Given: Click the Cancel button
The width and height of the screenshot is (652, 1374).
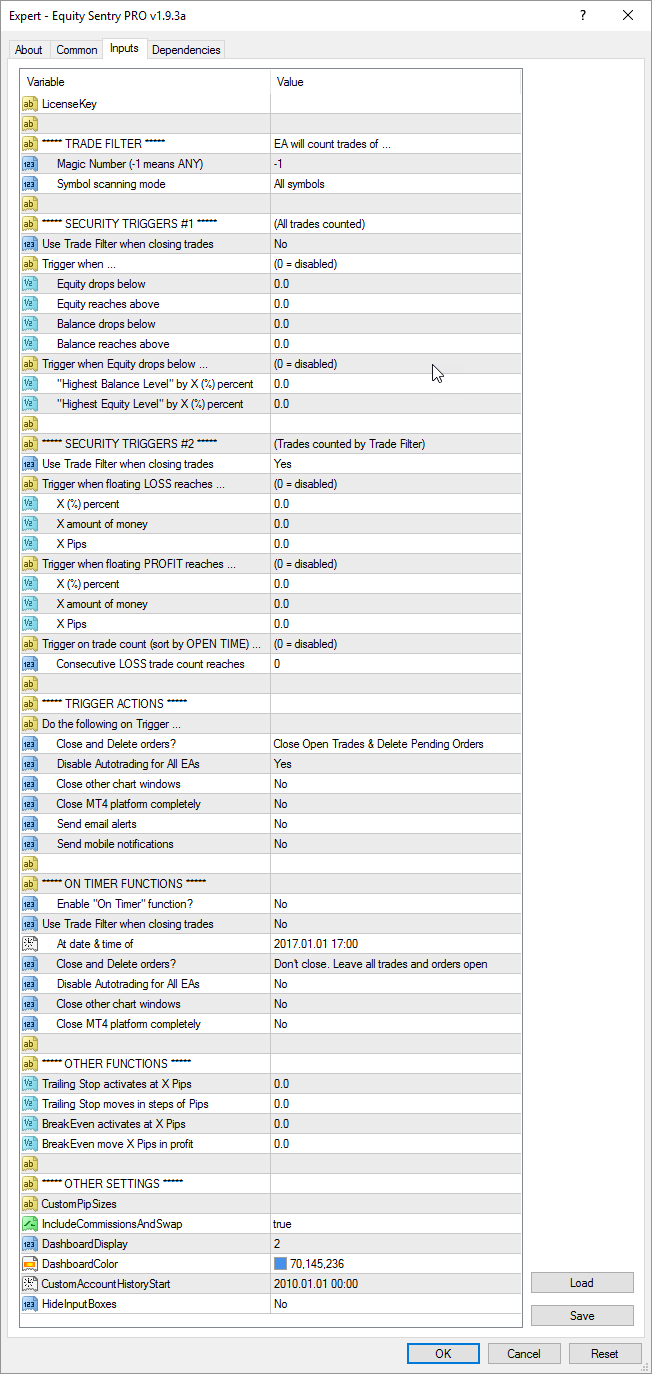Looking at the screenshot, I should 524,1353.
